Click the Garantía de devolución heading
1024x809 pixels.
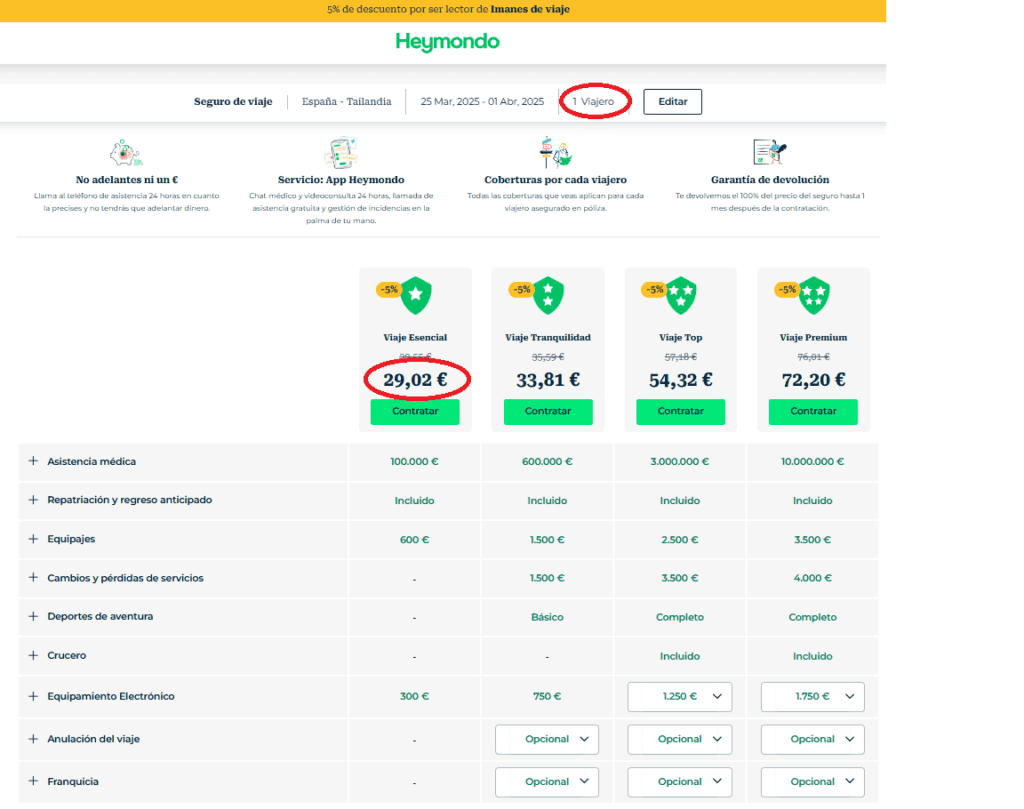pyautogui.click(x=770, y=180)
